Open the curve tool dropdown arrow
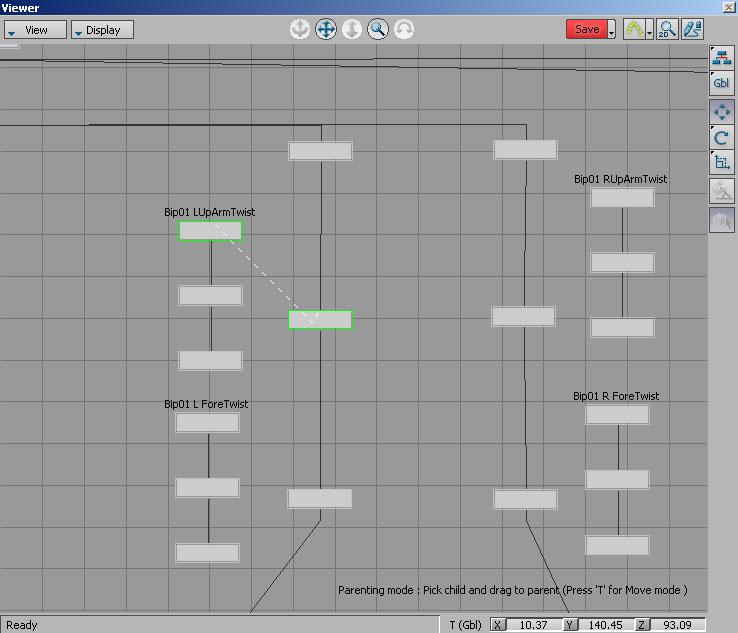738x633 pixels. (650, 29)
